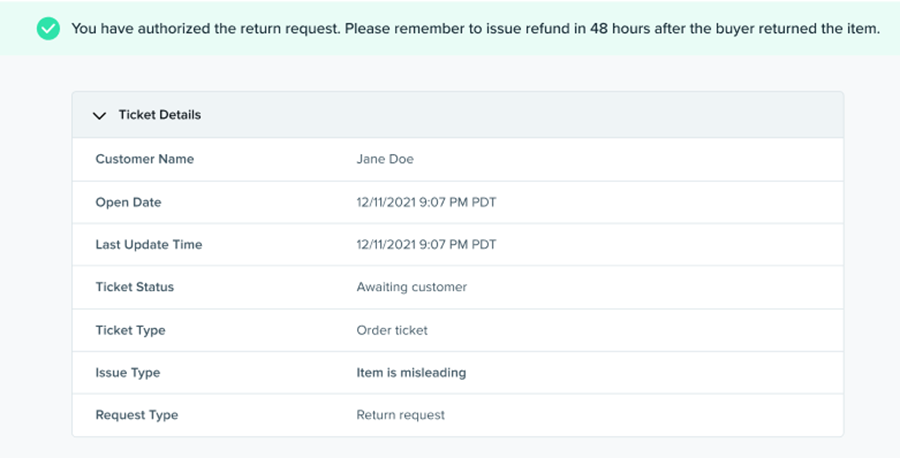Image resolution: width=900 pixels, height=458 pixels.
Task: Select the Order ticket value
Action: (392, 330)
